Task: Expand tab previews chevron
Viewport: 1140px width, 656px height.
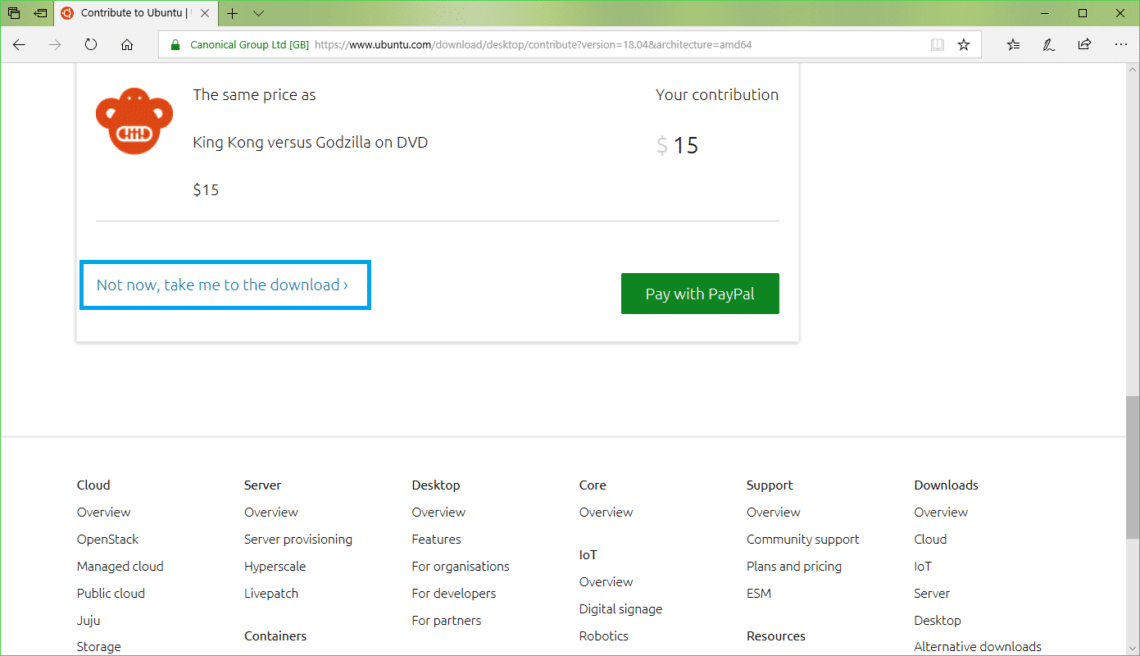Action: (x=258, y=14)
